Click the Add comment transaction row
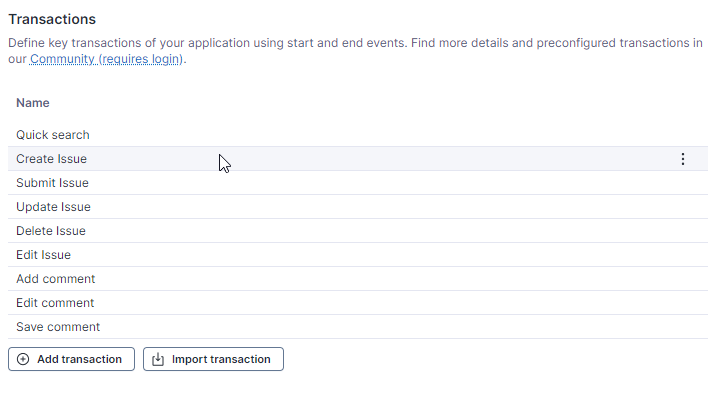715x405 pixels. click(x=56, y=279)
